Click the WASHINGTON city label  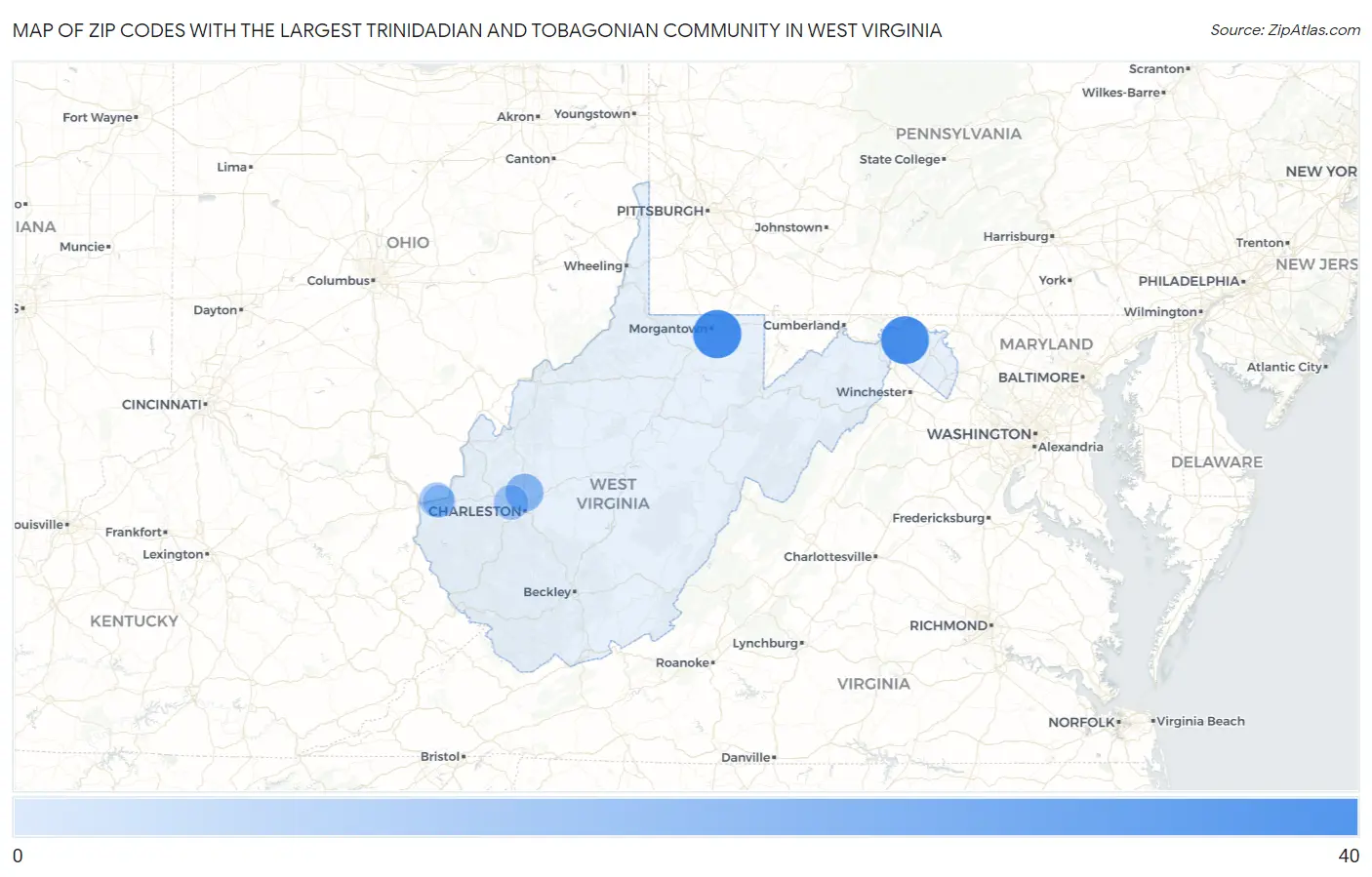tap(979, 434)
